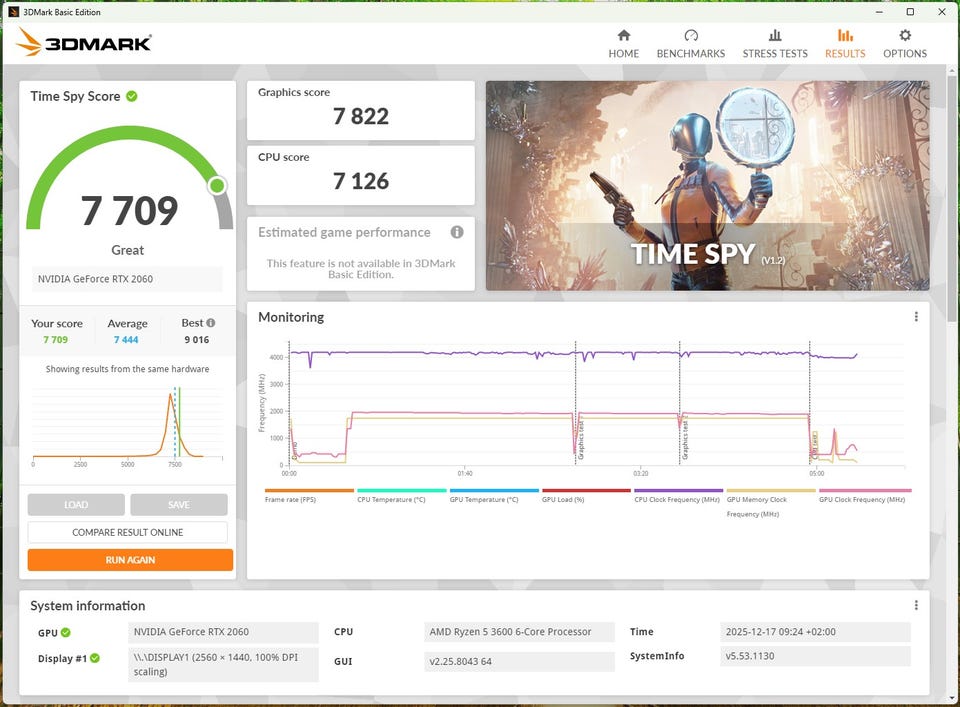The height and width of the screenshot is (707, 960).
Task: Open the RESULTS tab
Action: point(845,44)
